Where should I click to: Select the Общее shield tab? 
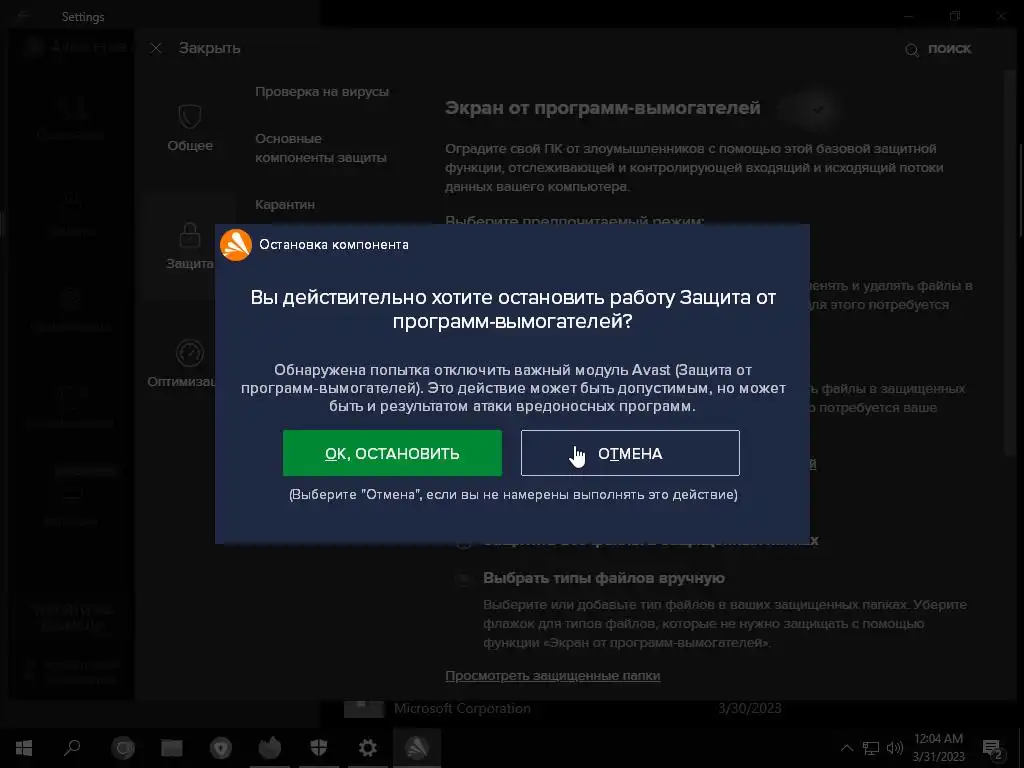[x=190, y=128]
